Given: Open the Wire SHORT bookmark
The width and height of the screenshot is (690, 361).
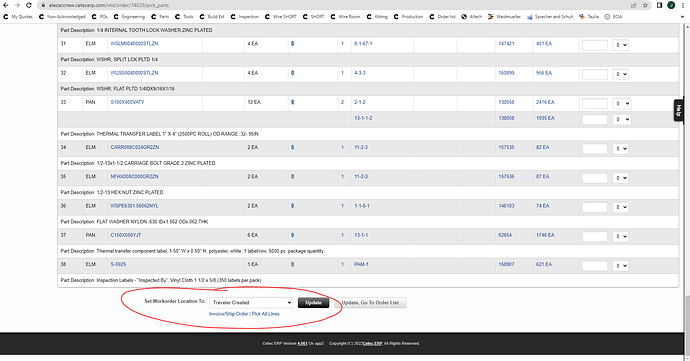Looking at the screenshot, I should 281,17.
